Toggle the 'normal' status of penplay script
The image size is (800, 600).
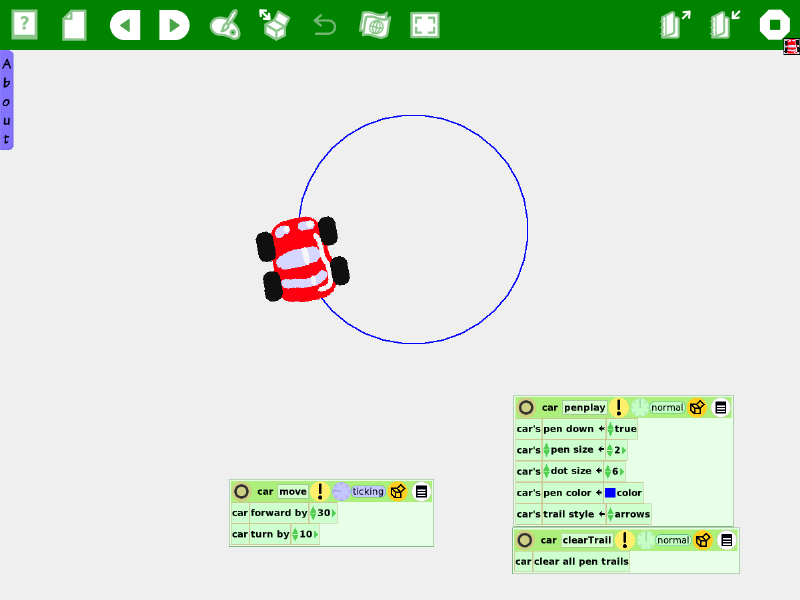coord(667,408)
